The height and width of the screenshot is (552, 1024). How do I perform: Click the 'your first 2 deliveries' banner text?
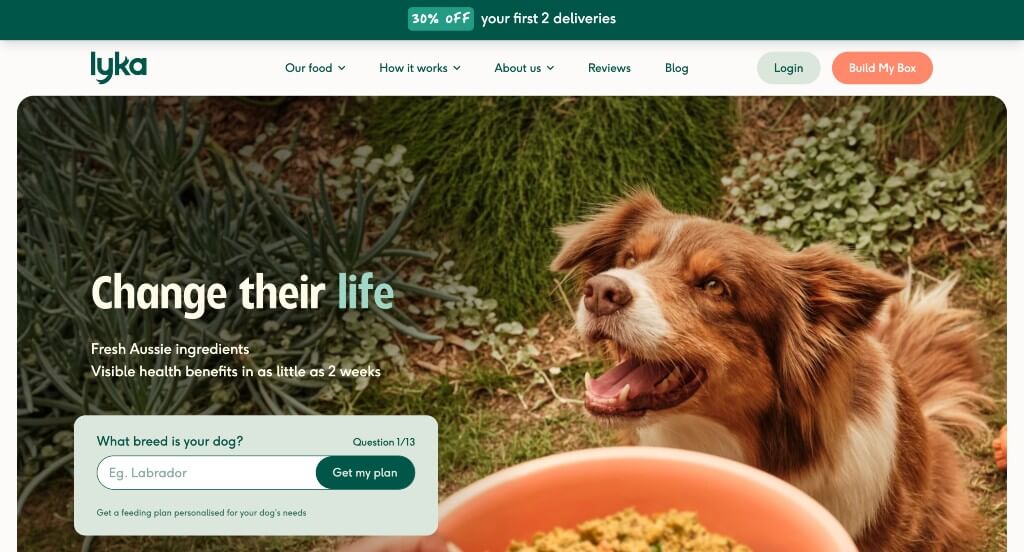pyautogui.click(x=548, y=18)
